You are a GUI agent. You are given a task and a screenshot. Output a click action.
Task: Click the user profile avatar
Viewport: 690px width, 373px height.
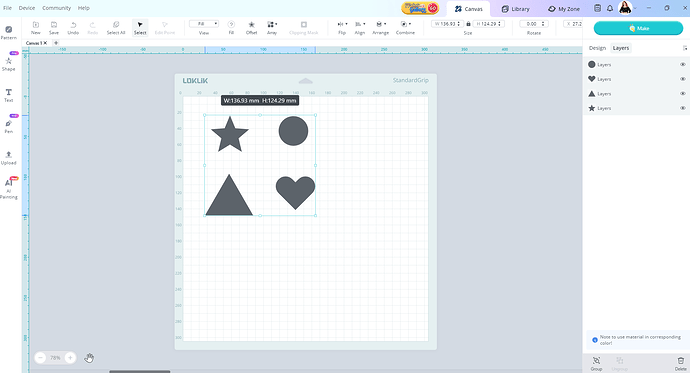pyautogui.click(x=625, y=7)
